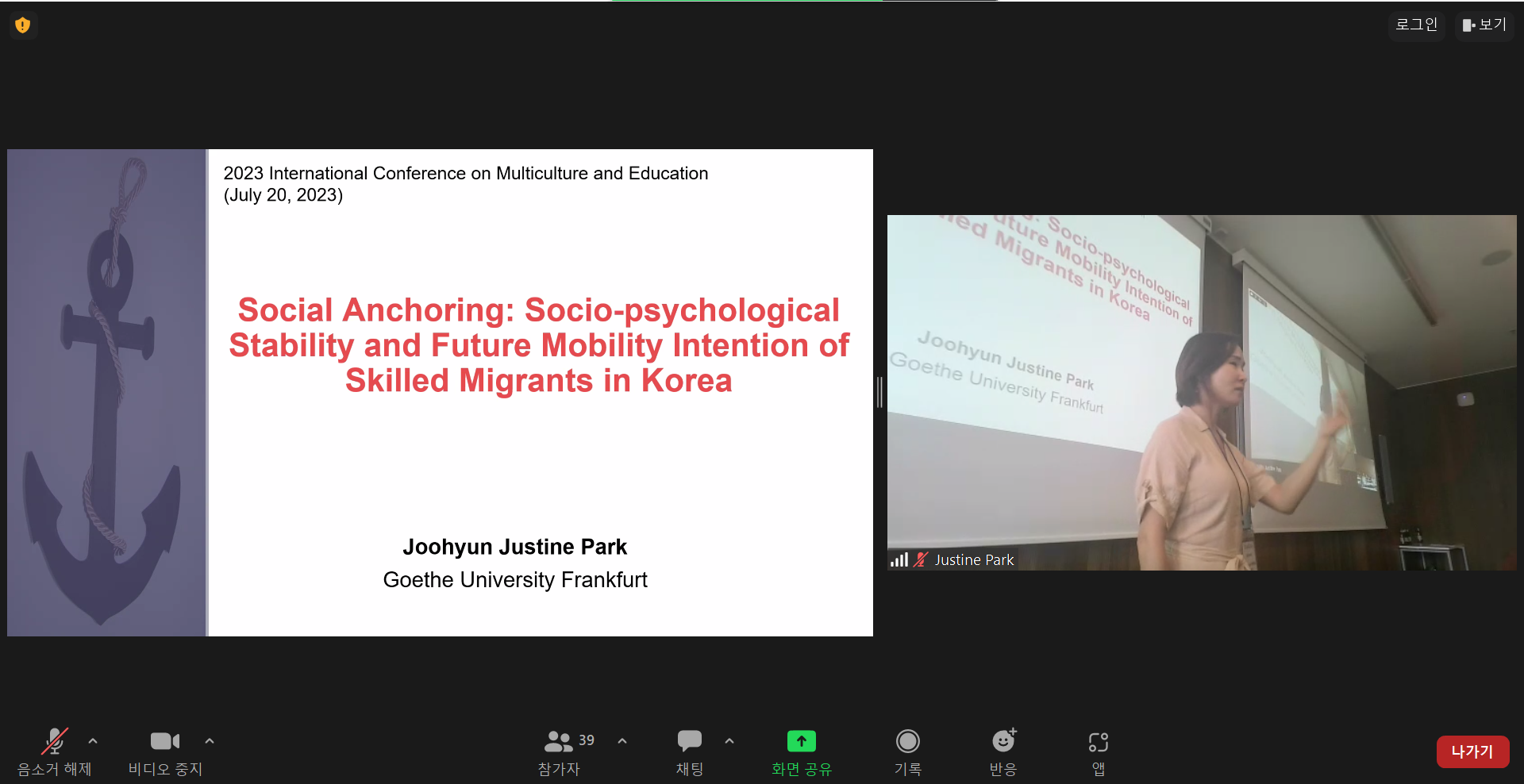The width and height of the screenshot is (1524, 784).
Task: Click the 39 participant count
Action: (x=587, y=740)
